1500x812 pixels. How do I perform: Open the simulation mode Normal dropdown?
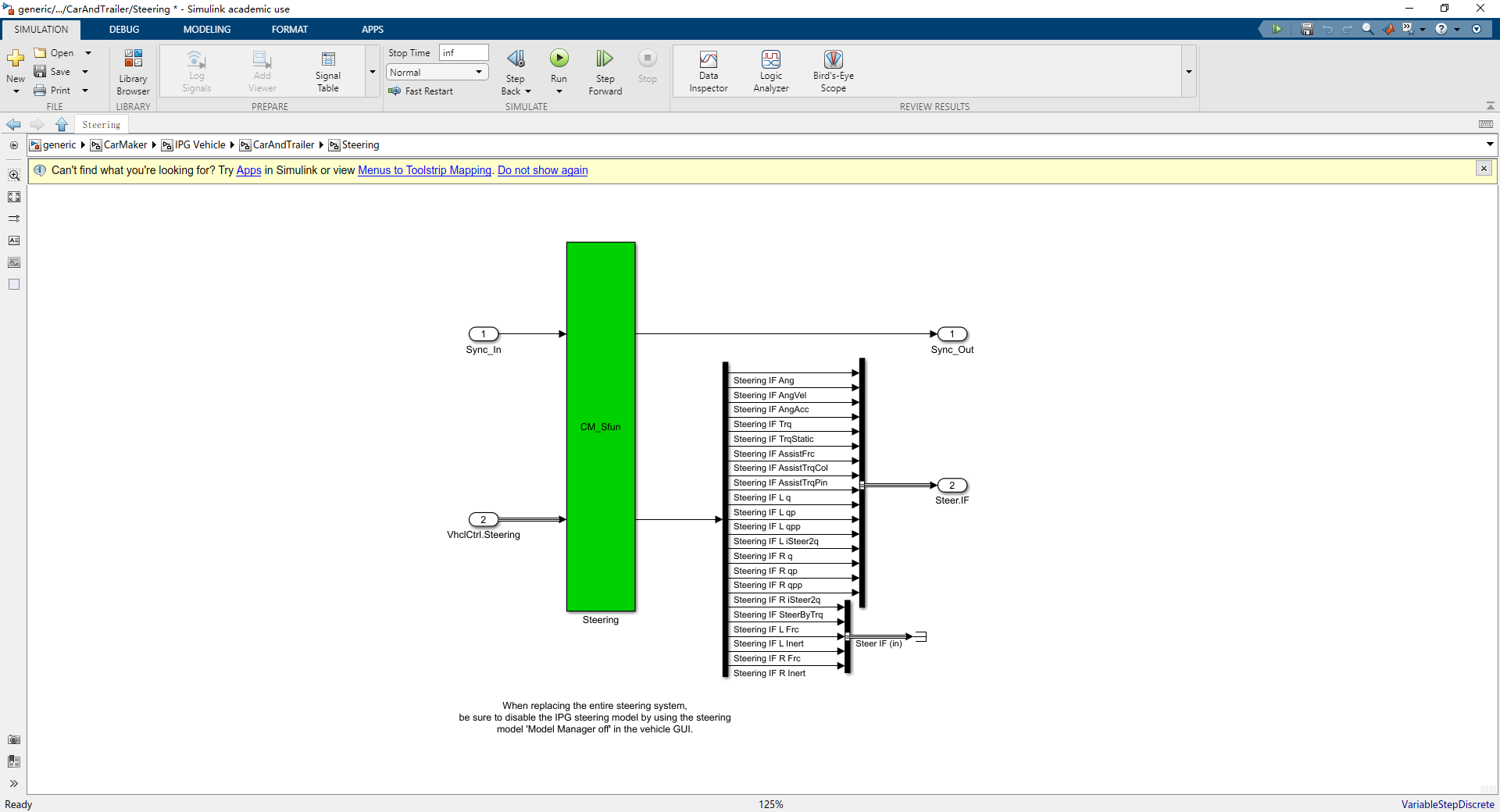(x=437, y=72)
